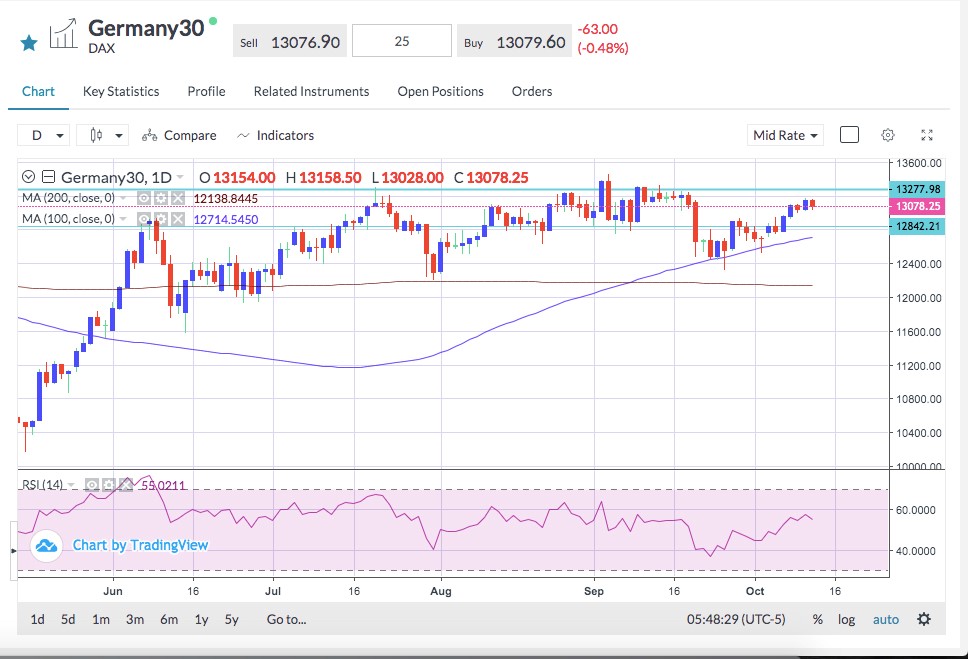968x659 pixels.
Task: Click the circled chevron collapse legend icon
Action: click(x=28, y=177)
